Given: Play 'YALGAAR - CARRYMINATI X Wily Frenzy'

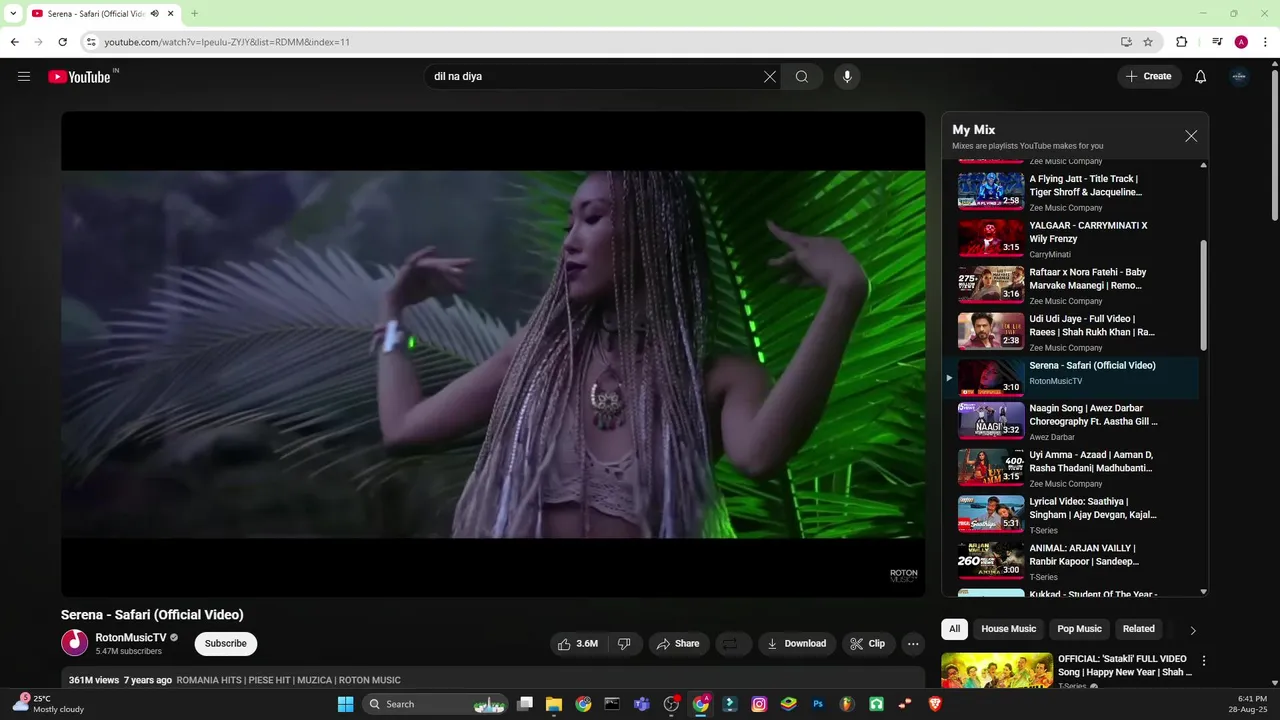Looking at the screenshot, I should 1071,239.
